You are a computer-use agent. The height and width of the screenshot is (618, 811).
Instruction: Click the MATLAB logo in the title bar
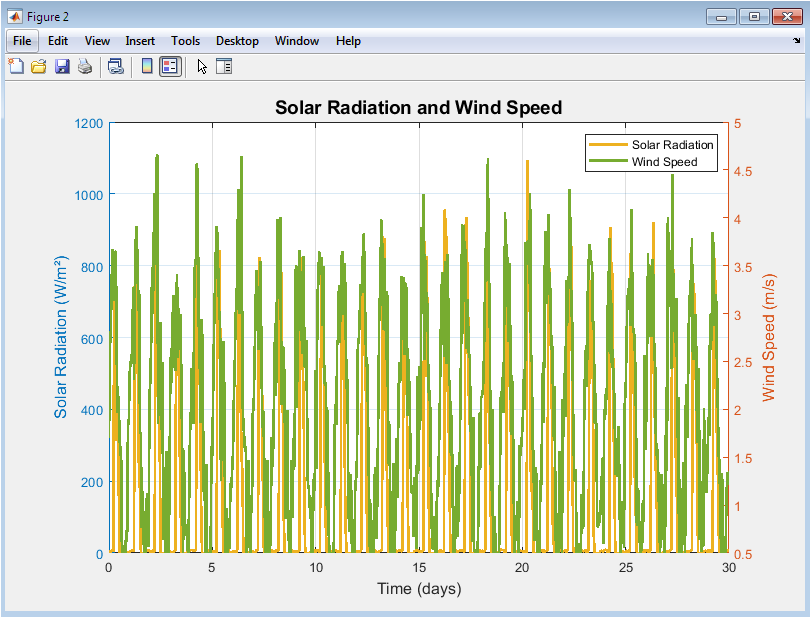15,16
